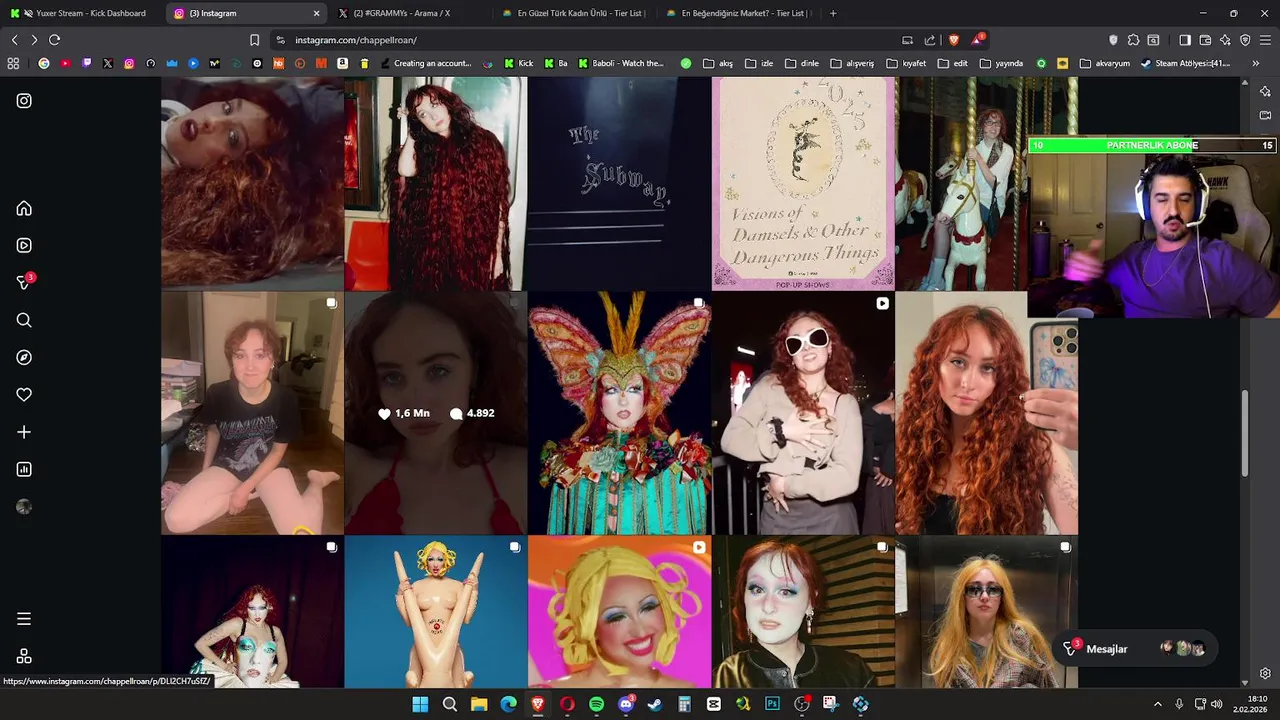Create a new post with plus icon
Viewport: 1280px width, 720px height.
pos(24,432)
